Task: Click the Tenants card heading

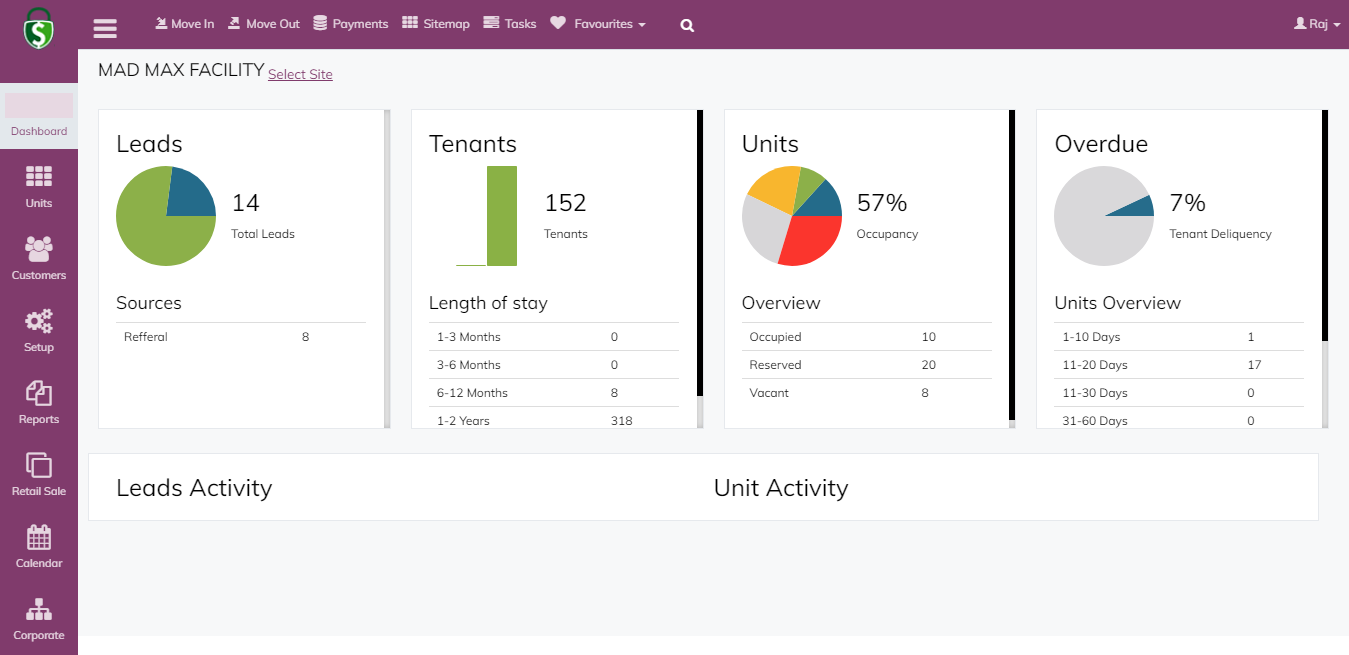Action: 473,144
